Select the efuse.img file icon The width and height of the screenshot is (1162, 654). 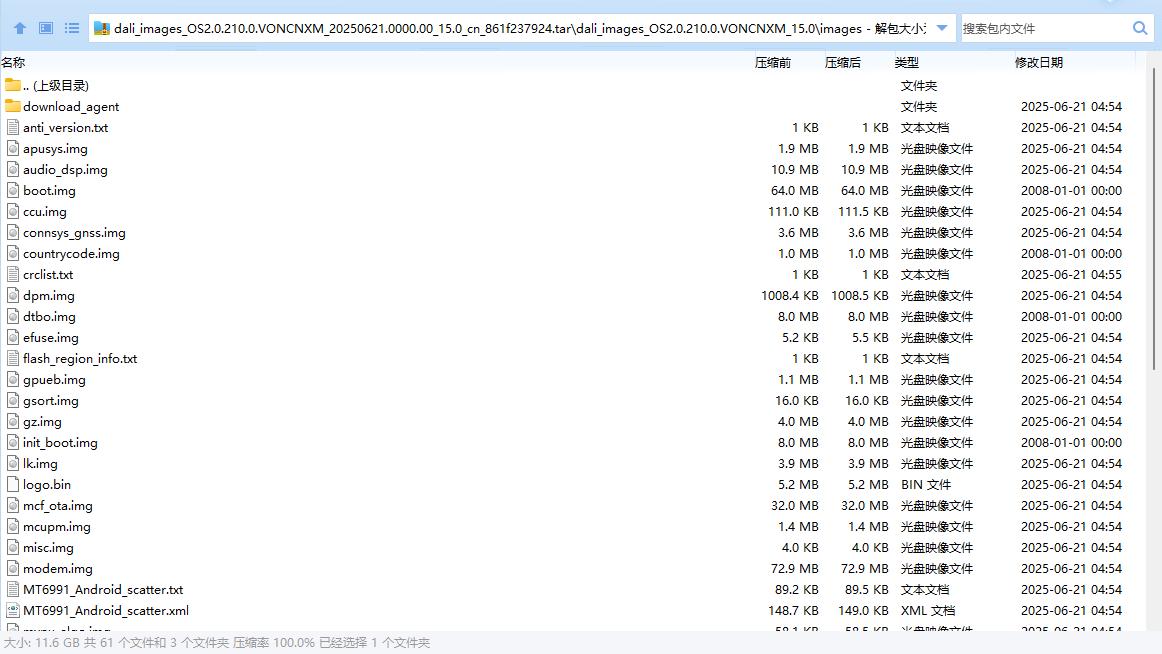(13, 337)
